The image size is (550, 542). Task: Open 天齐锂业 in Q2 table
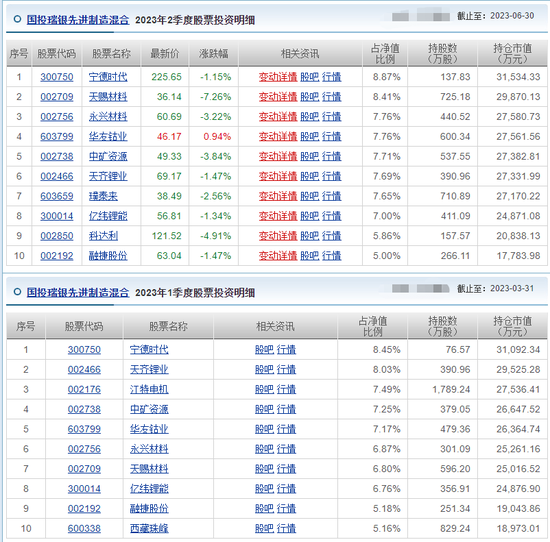(x=108, y=176)
